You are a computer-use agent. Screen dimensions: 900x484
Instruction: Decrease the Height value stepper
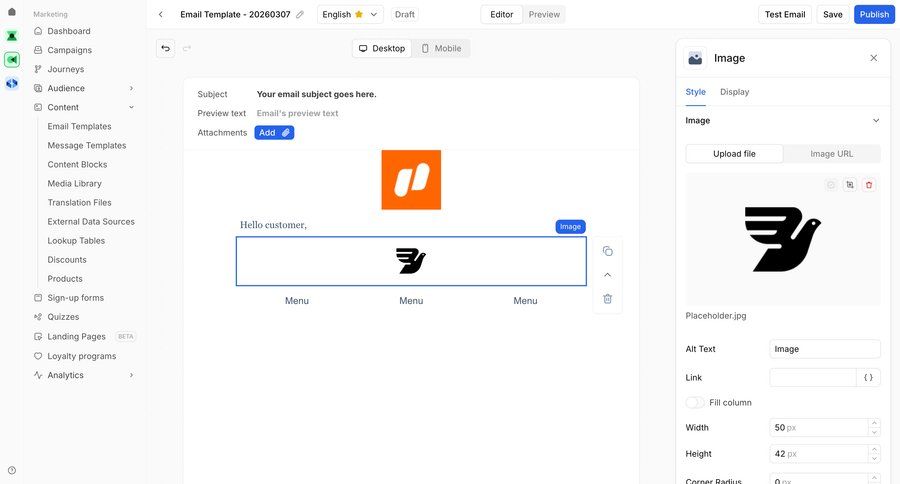[874, 458]
